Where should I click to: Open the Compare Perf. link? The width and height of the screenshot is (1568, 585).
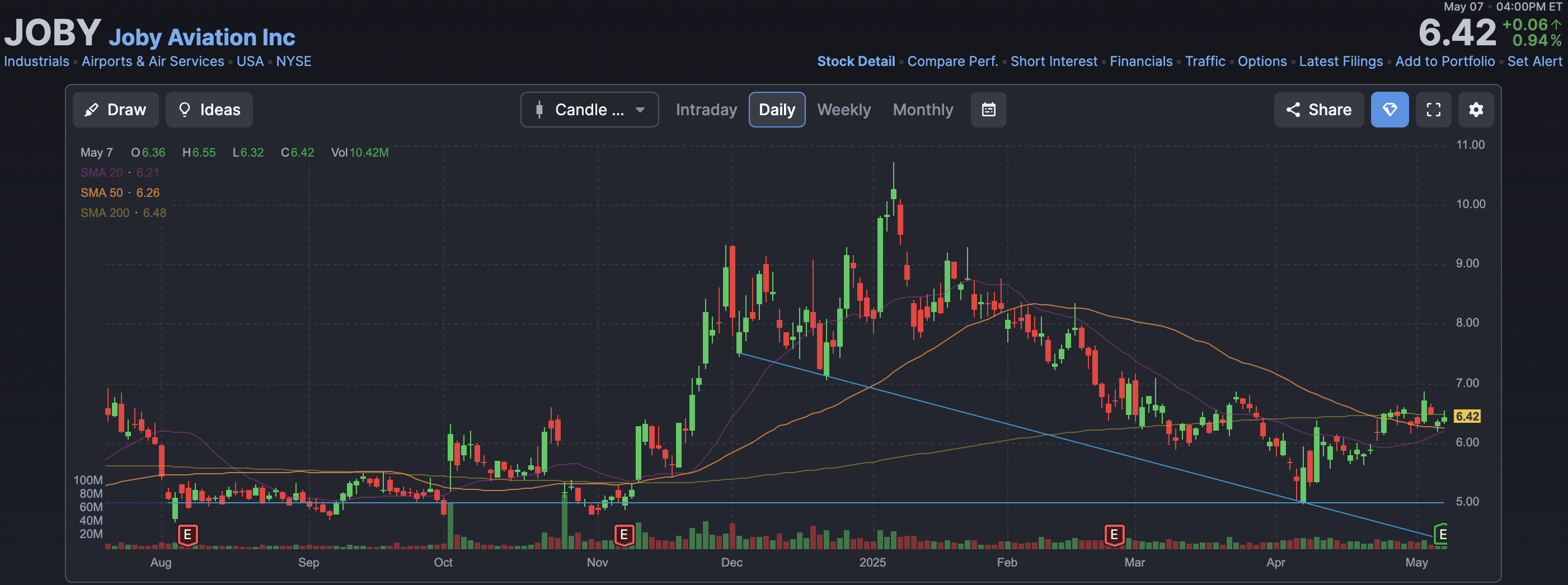pyautogui.click(x=952, y=62)
